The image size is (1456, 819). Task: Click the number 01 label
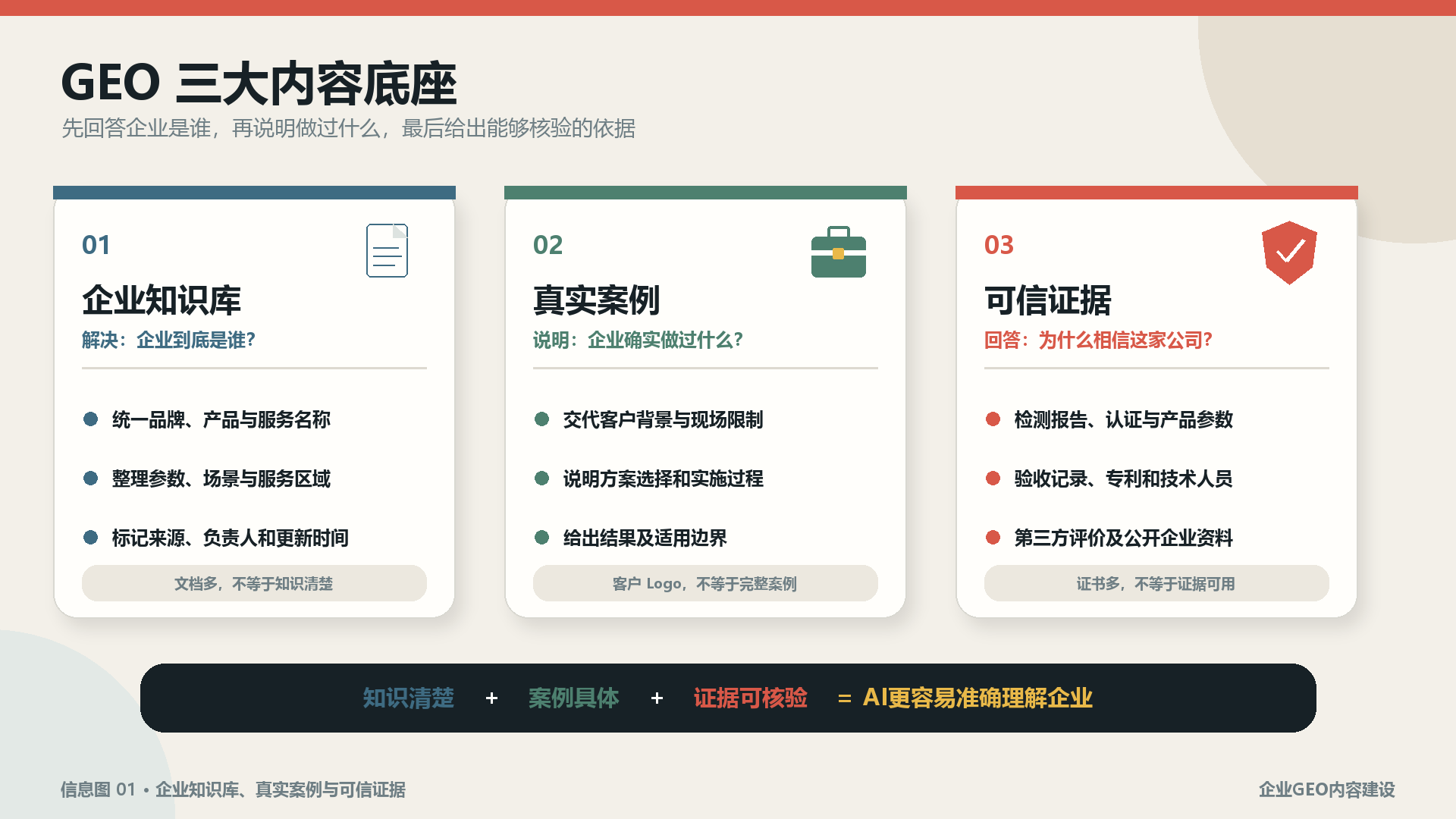point(96,245)
